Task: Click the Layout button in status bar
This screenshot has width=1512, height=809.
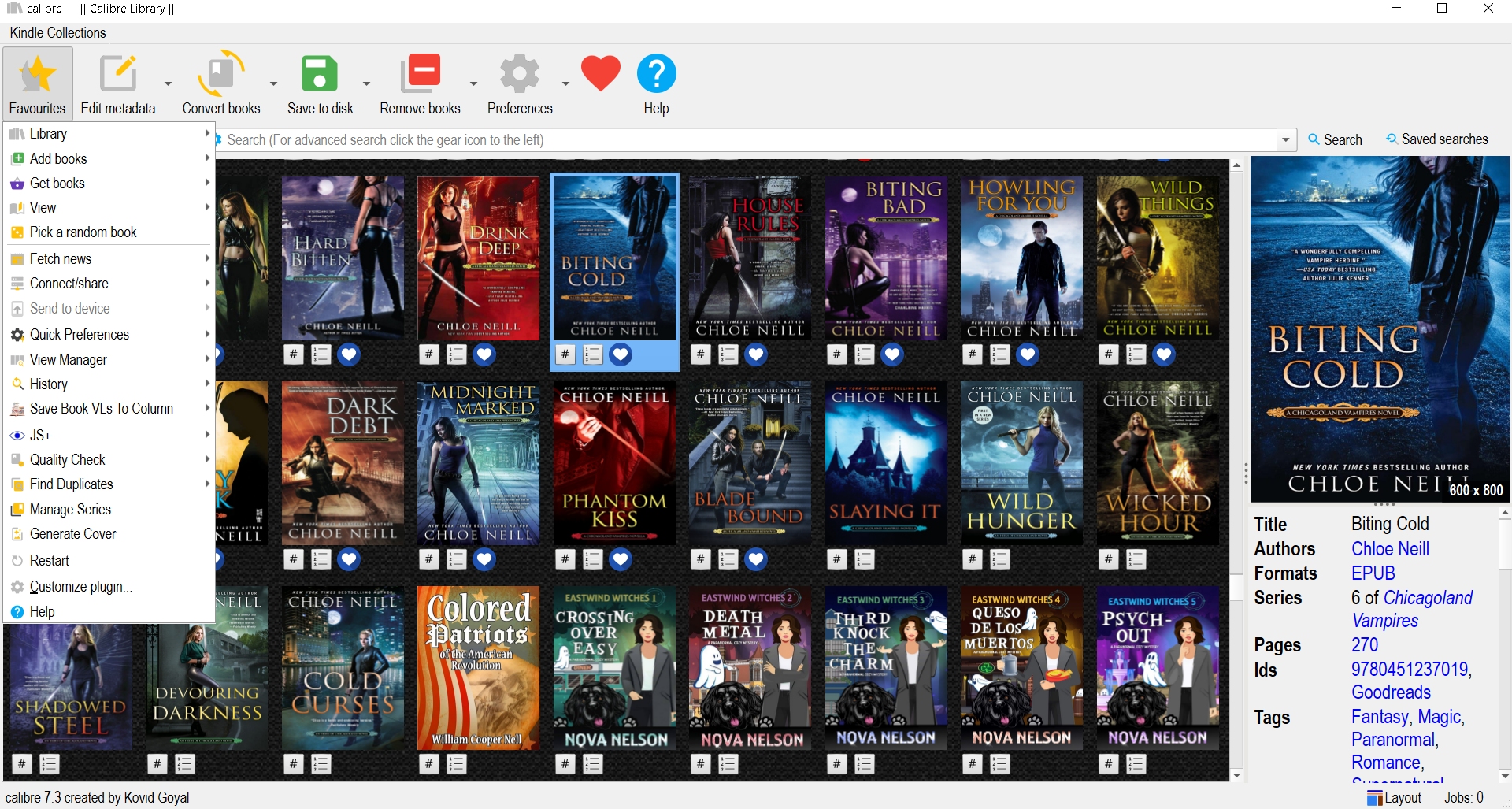Action: click(1394, 798)
